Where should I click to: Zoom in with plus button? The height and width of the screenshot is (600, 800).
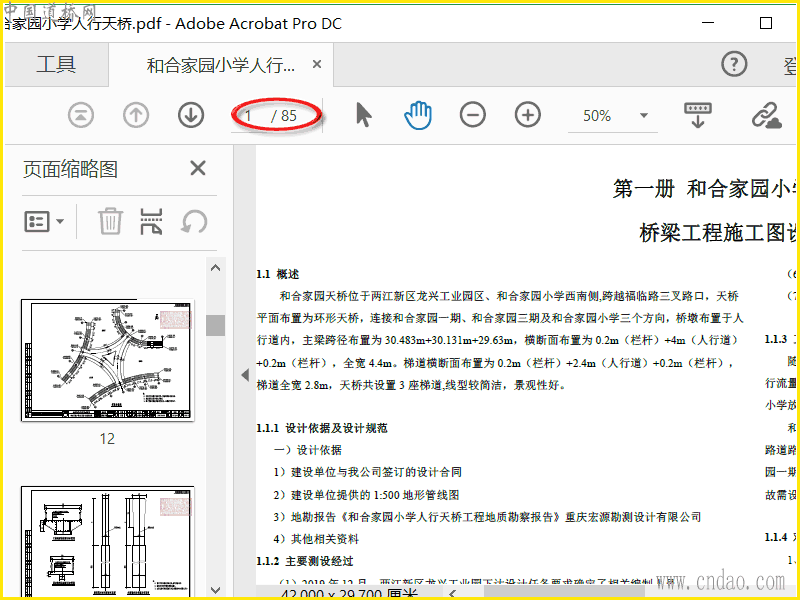pyautogui.click(x=528, y=115)
